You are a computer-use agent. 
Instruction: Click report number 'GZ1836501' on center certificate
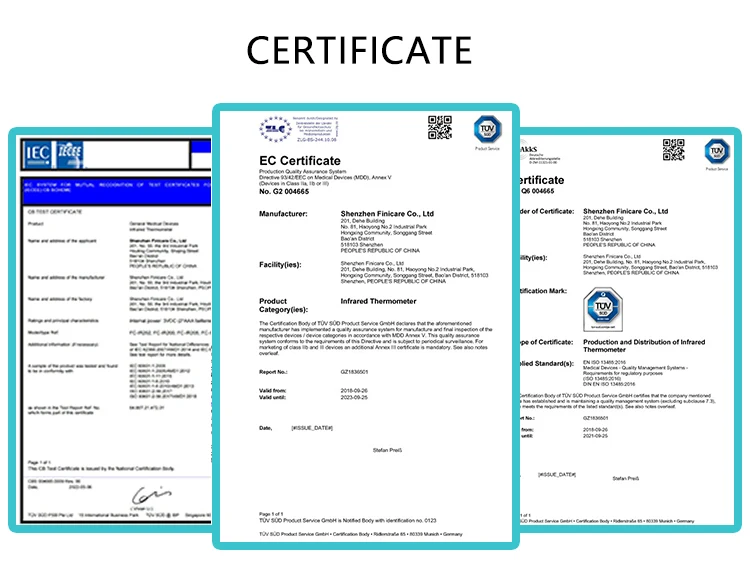(x=354, y=372)
